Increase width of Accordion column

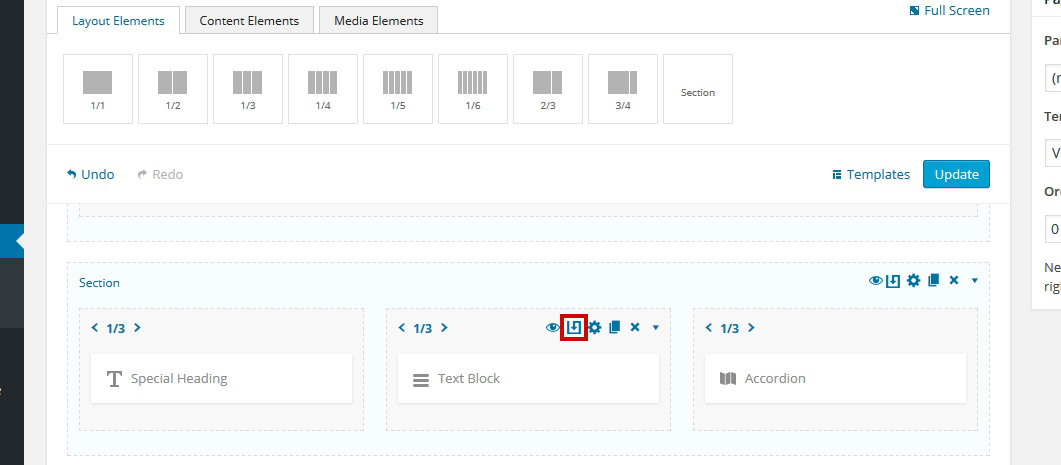coord(751,328)
